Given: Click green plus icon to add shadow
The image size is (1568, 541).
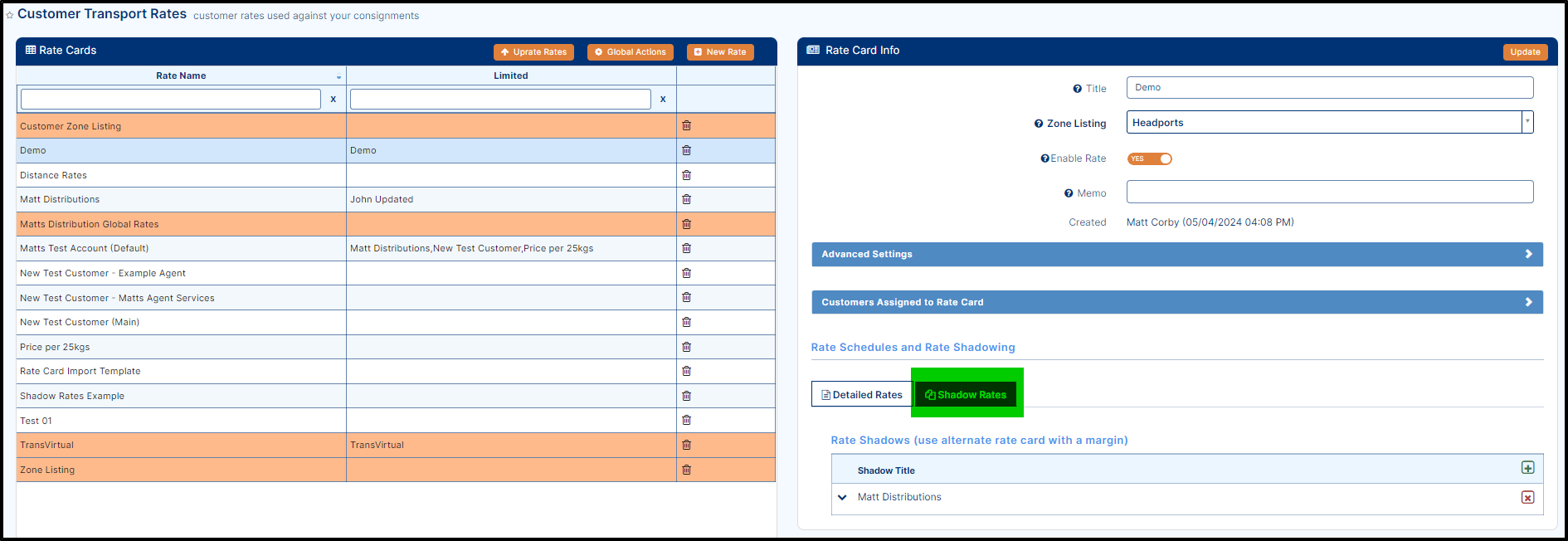Looking at the screenshot, I should coord(1527,468).
